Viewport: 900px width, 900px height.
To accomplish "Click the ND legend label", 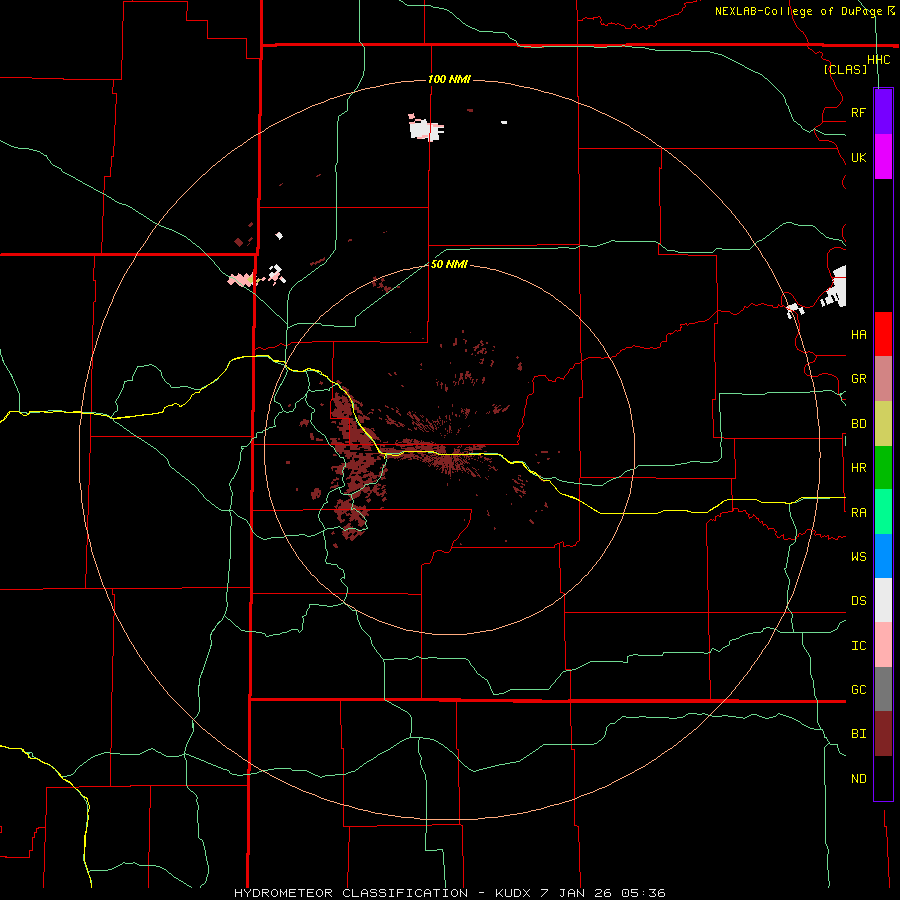I will [859, 779].
